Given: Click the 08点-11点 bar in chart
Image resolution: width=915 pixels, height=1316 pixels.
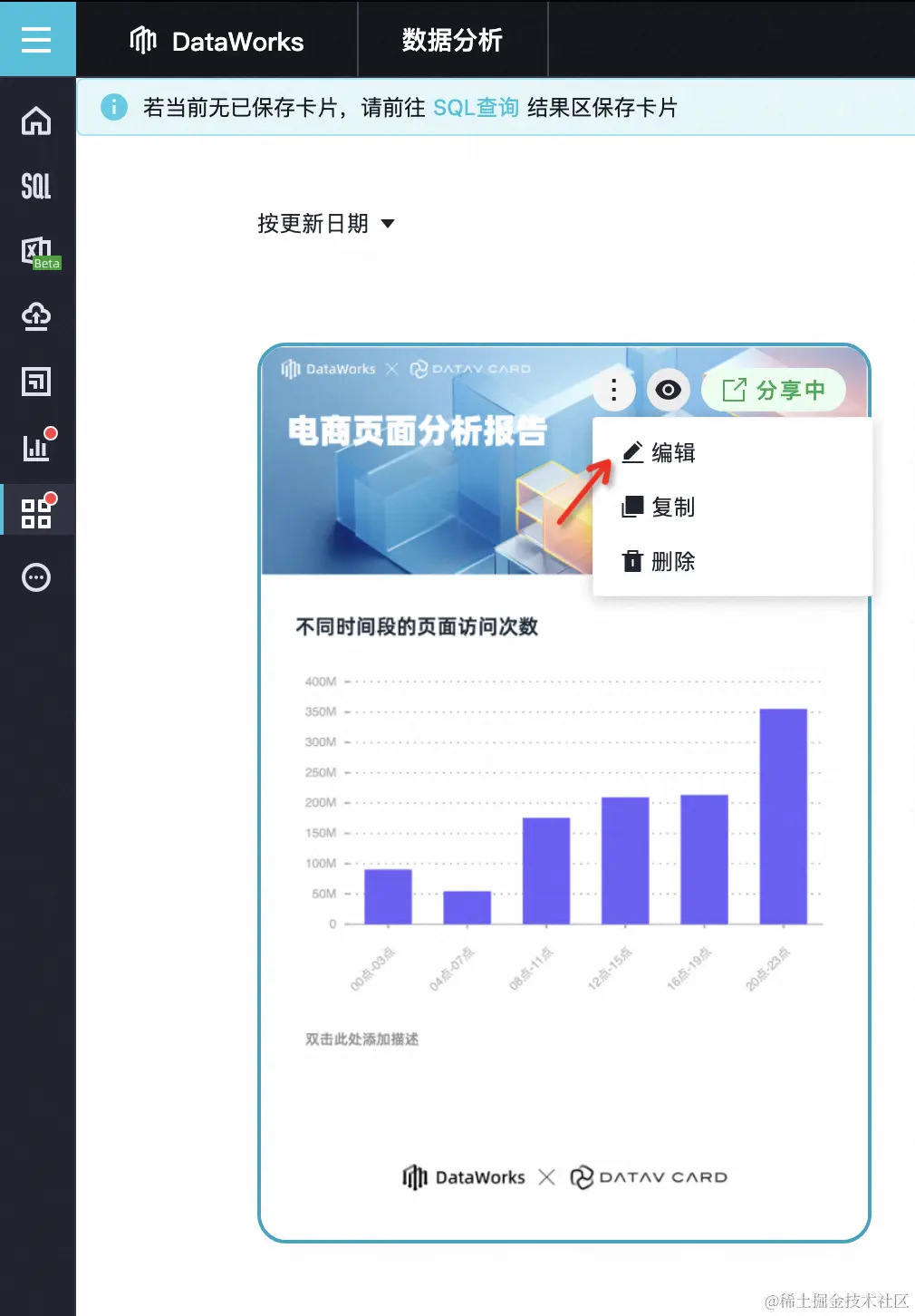Looking at the screenshot, I should [546, 871].
